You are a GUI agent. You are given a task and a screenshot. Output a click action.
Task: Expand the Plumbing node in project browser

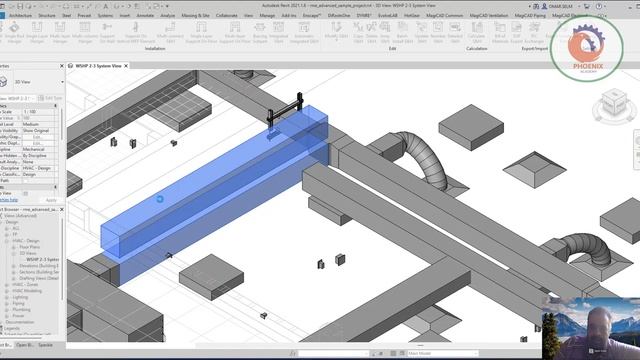pyautogui.click(x=7, y=309)
